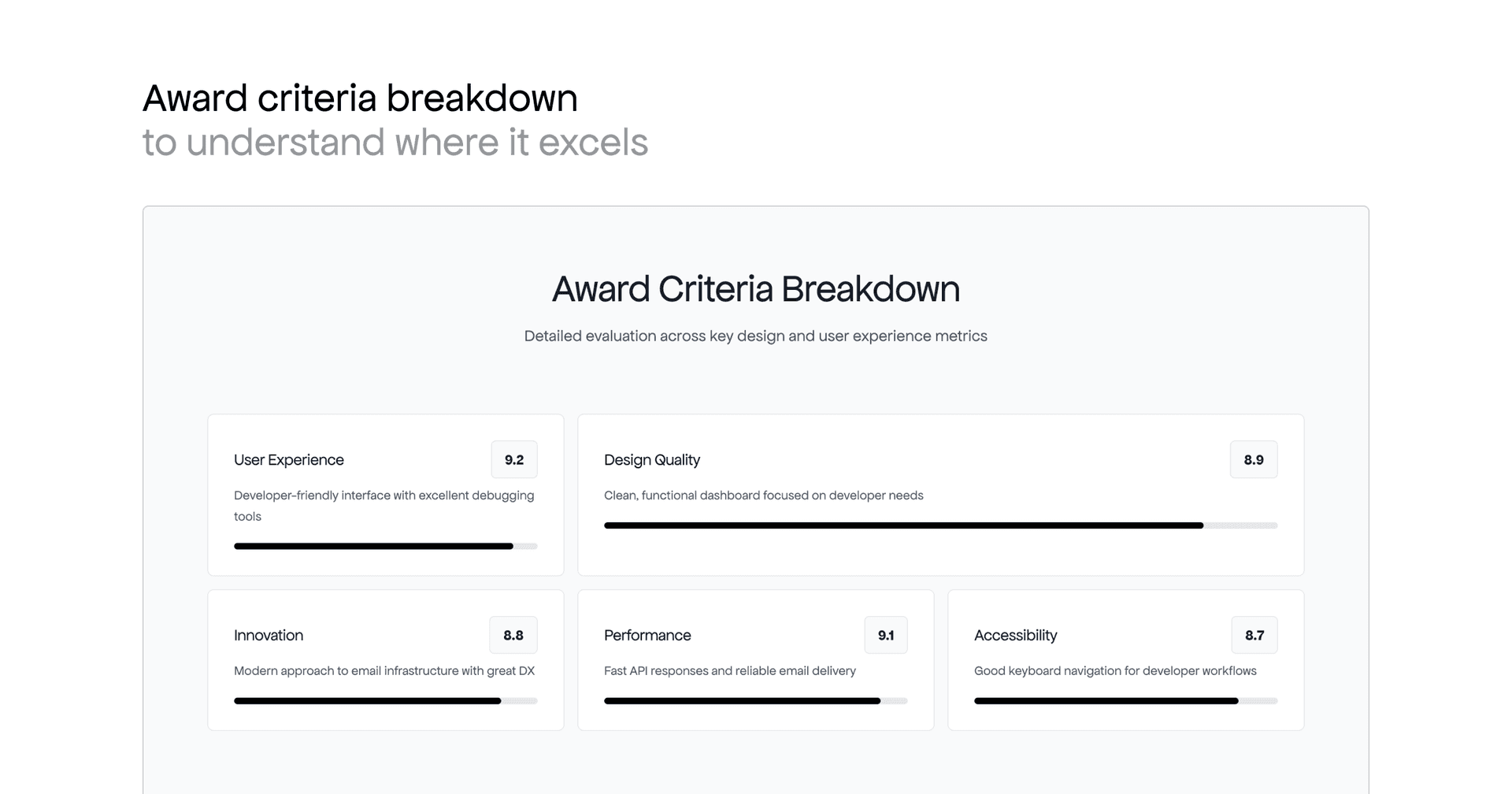Click the Design Quality progress bar
The height and width of the screenshot is (794, 1512).
tap(940, 525)
